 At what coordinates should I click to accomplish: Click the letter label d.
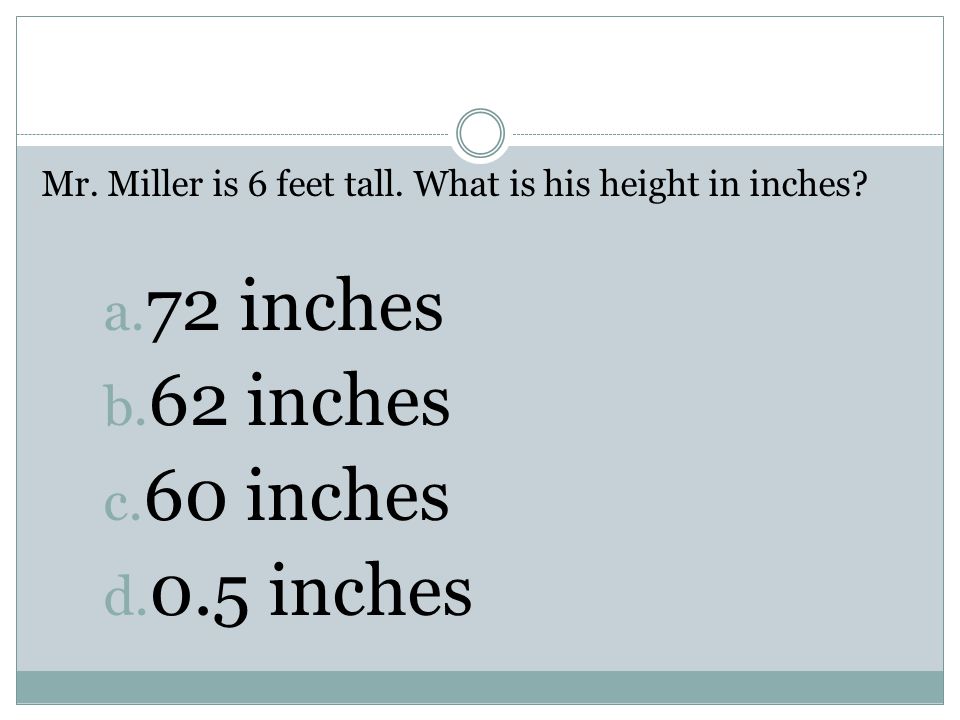click(x=126, y=593)
